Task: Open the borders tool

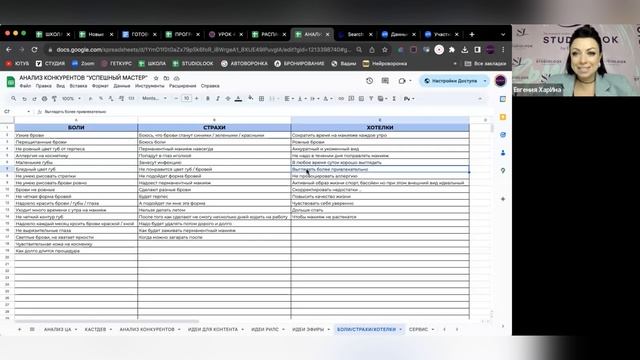Action: tap(261, 98)
